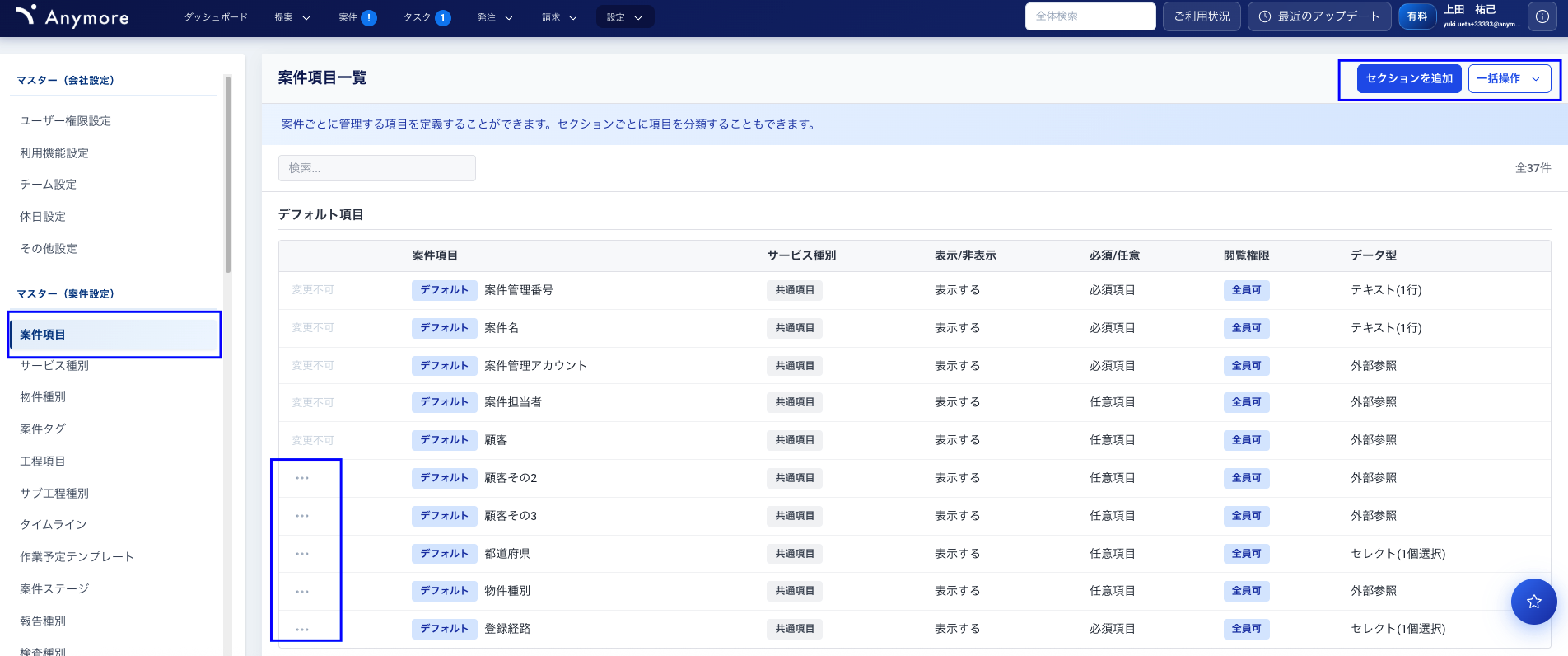Open row menu for 顧客その3
This screenshot has height=656, width=1568.
[x=302, y=516]
